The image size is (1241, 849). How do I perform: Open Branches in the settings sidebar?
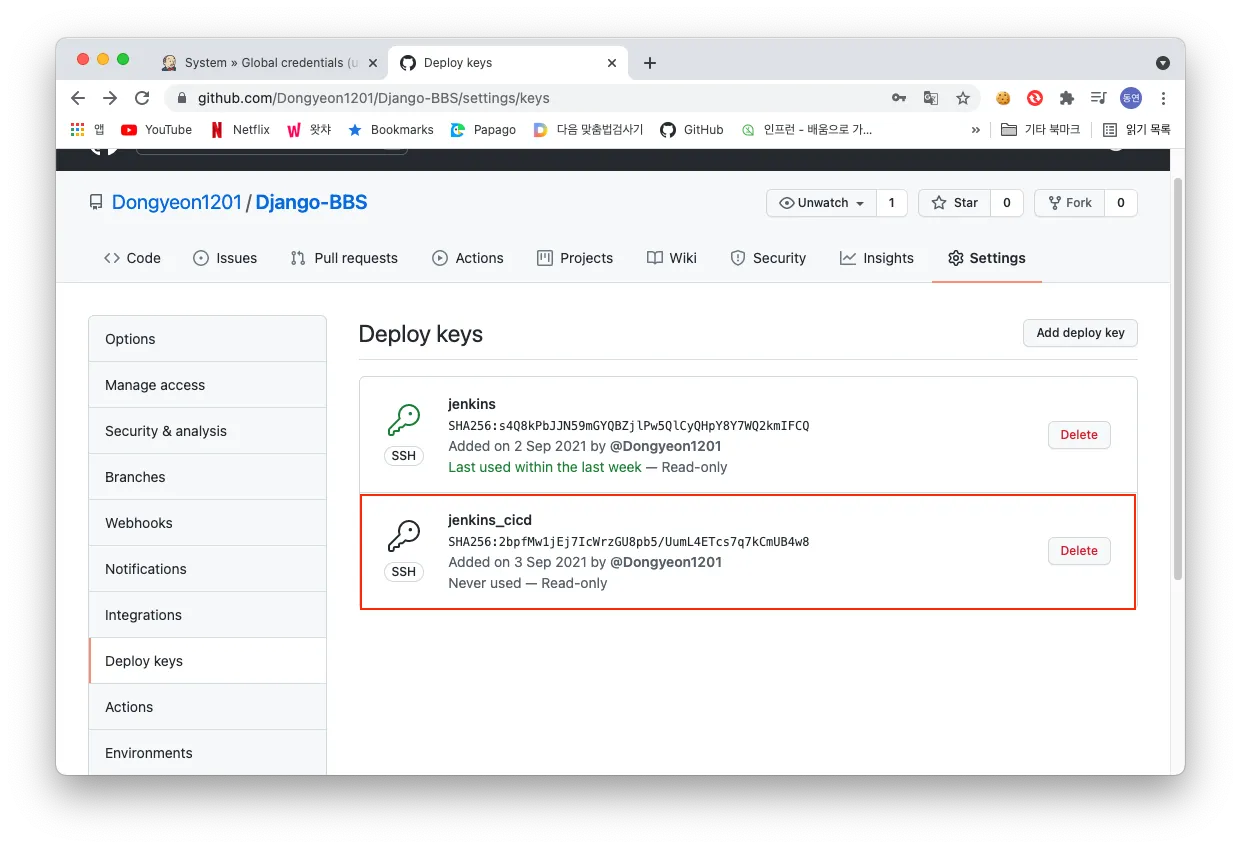(208, 477)
